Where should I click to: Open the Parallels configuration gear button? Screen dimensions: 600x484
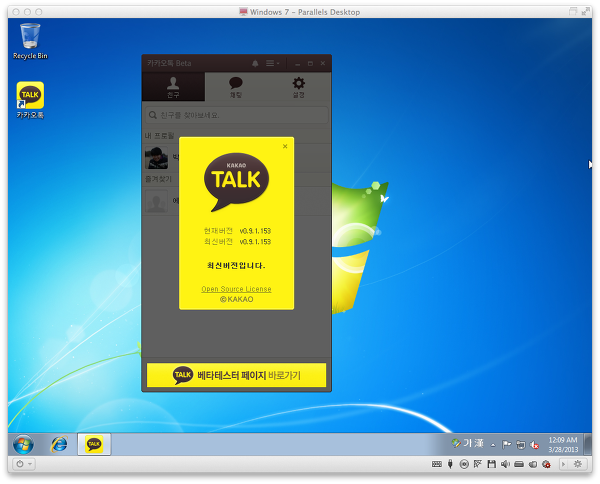pos(578,464)
